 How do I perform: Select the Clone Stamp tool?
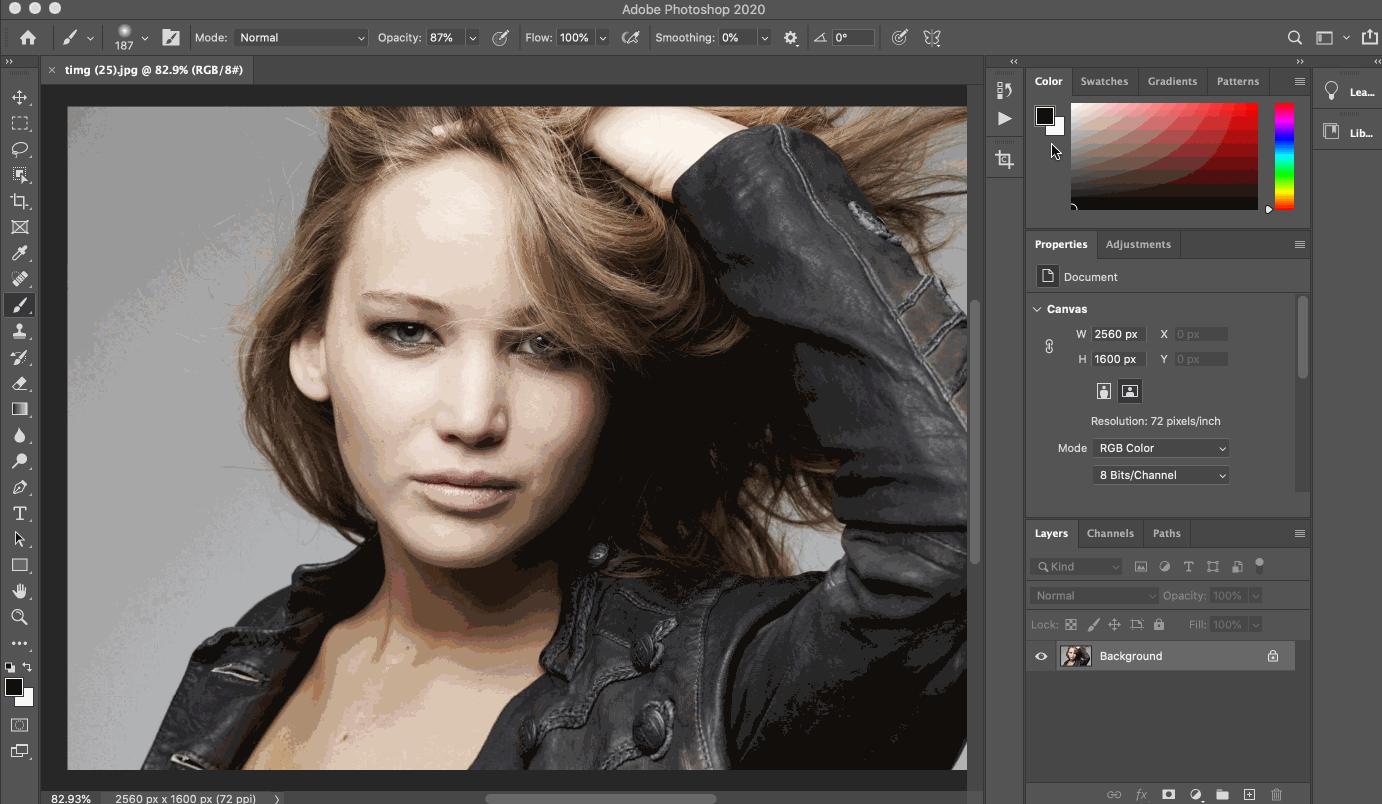(x=19, y=331)
